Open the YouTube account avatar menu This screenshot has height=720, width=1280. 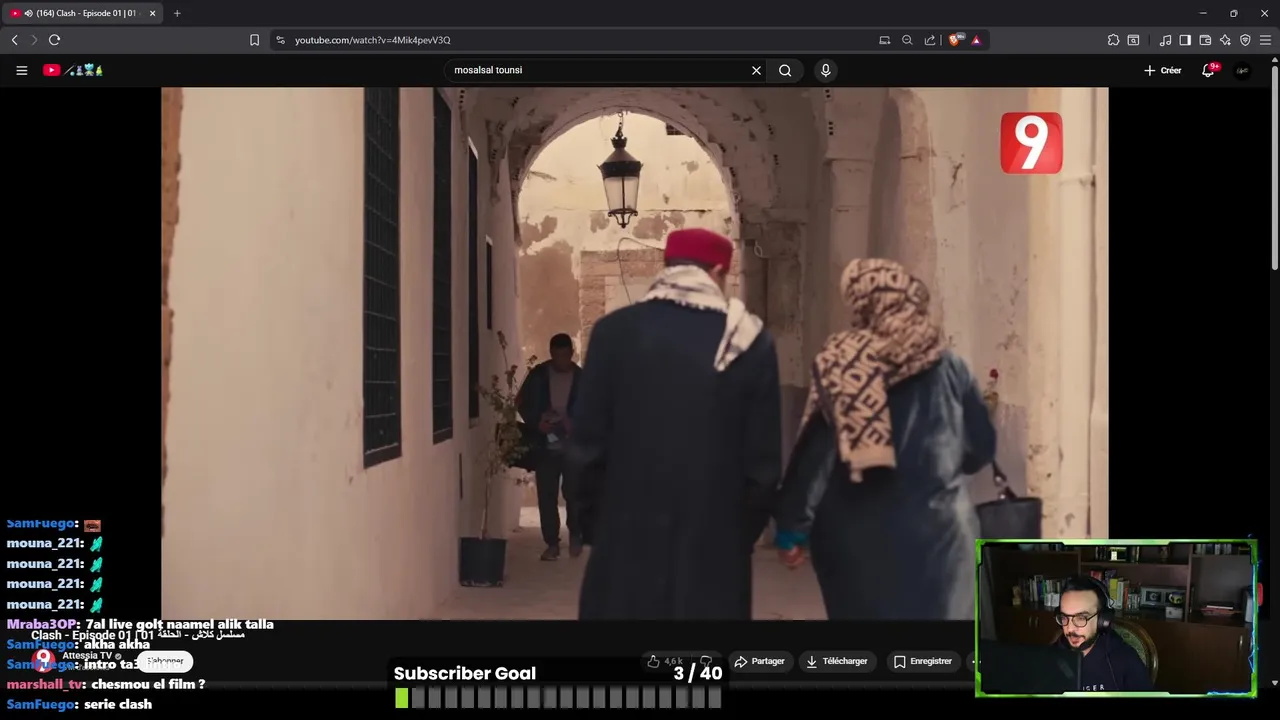[1242, 70]
